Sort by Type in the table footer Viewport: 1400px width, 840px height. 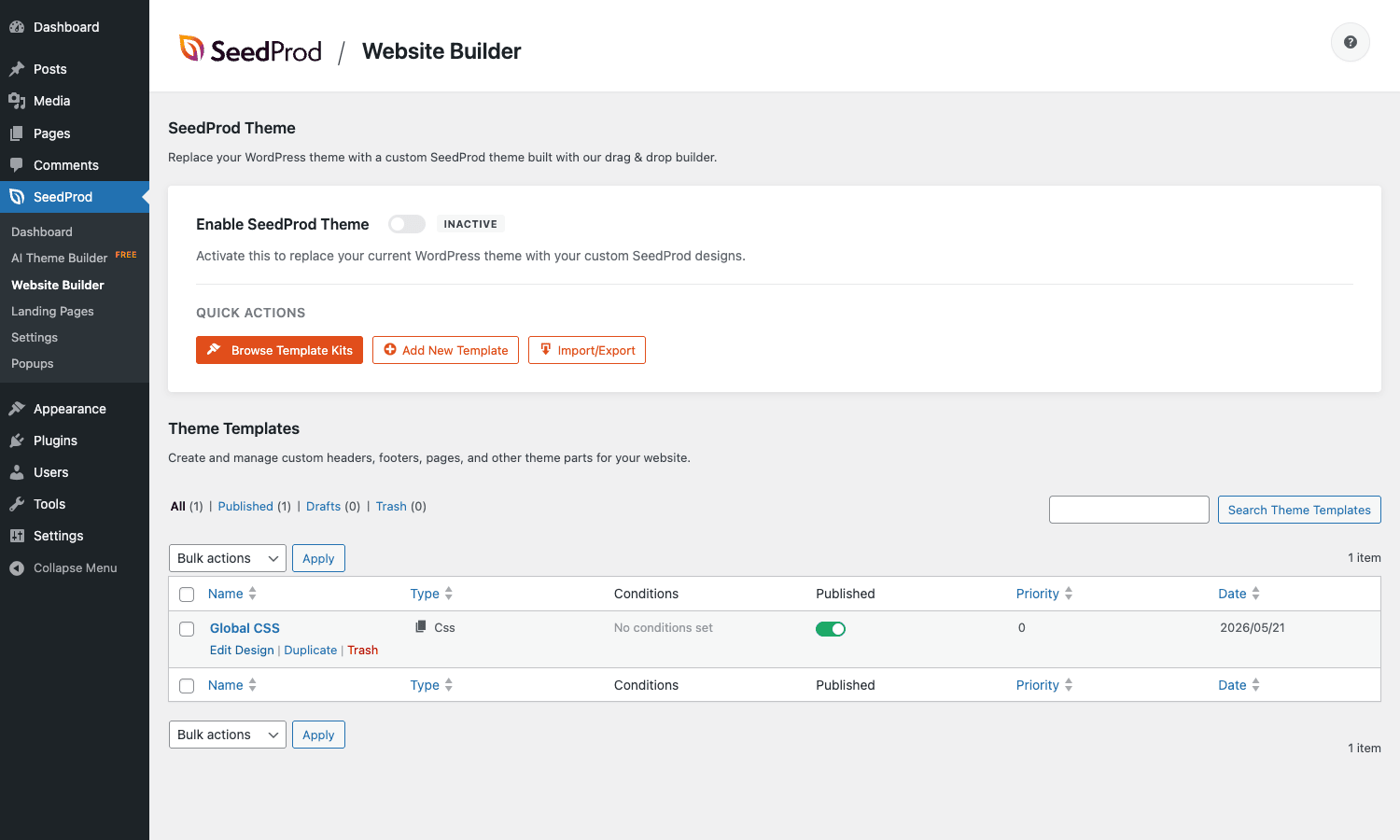(x=431, y=685)
